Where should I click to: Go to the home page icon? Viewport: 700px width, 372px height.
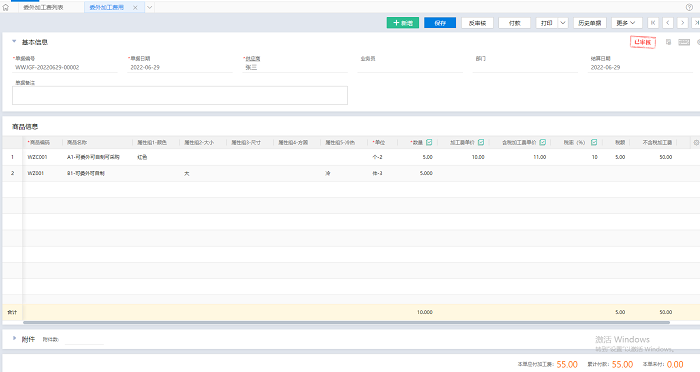coord(6,7)
